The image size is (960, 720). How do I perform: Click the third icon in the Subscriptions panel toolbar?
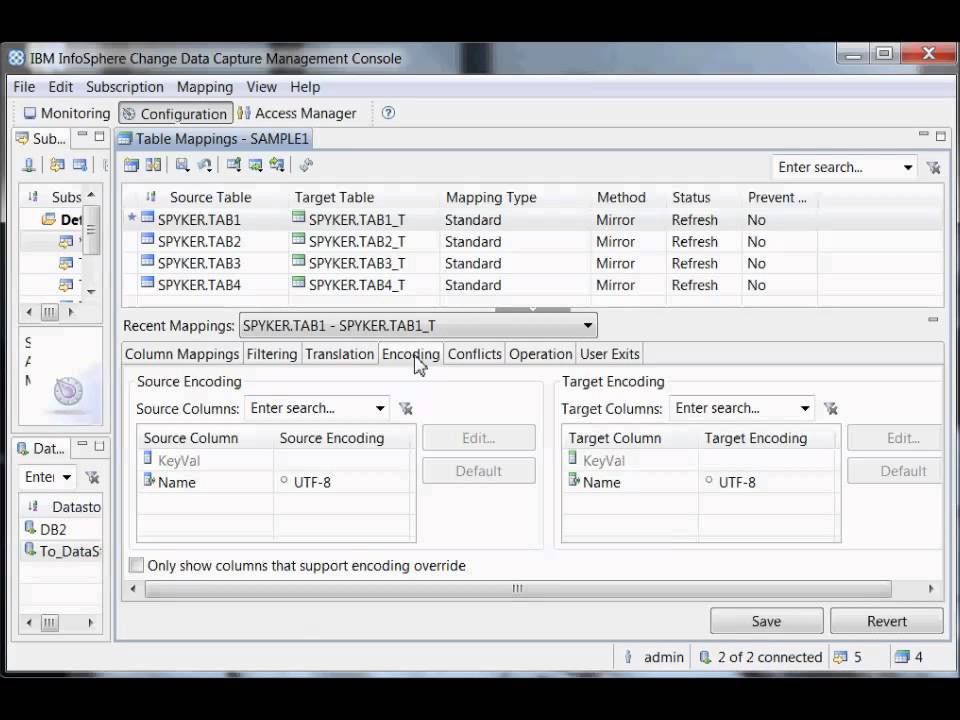pyautogui.click(x=80, y=165)
